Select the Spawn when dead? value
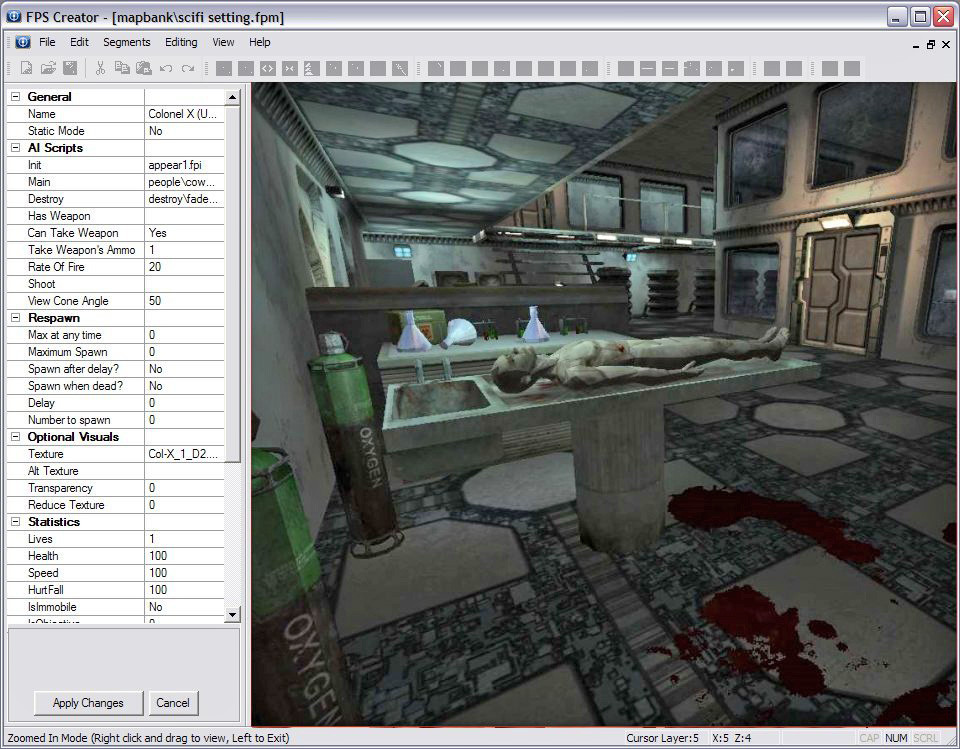 click(184, 386)
